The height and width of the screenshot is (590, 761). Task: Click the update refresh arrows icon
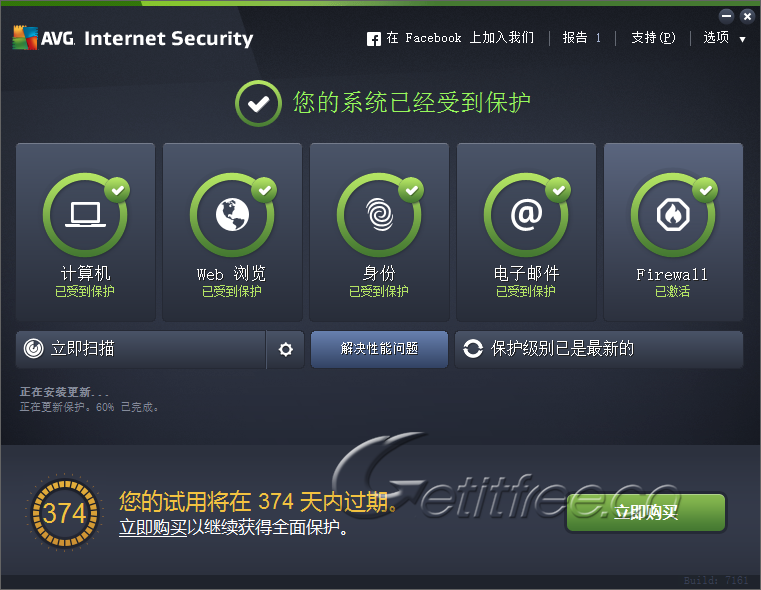pyautogui.click(x=473, y=349)
